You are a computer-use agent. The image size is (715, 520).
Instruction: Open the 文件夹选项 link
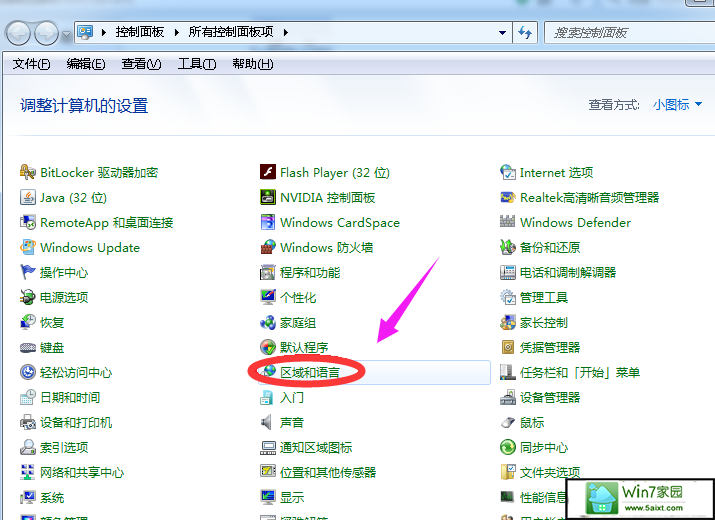coord(550,472)
